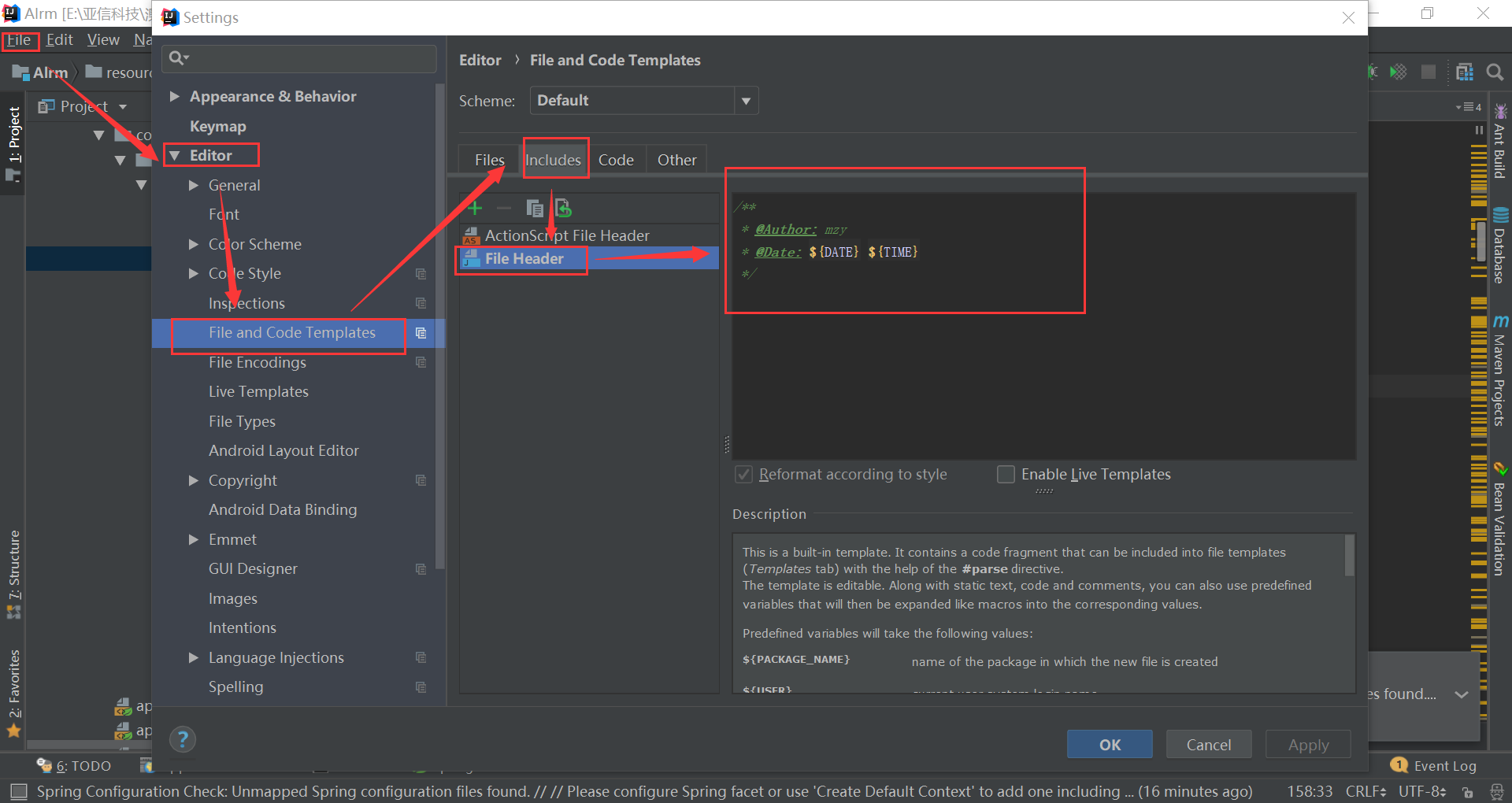The height and width of the screenshot is (803, 1512).
Task: Click the settings tree vertical scrollbar
Action: 440,327
